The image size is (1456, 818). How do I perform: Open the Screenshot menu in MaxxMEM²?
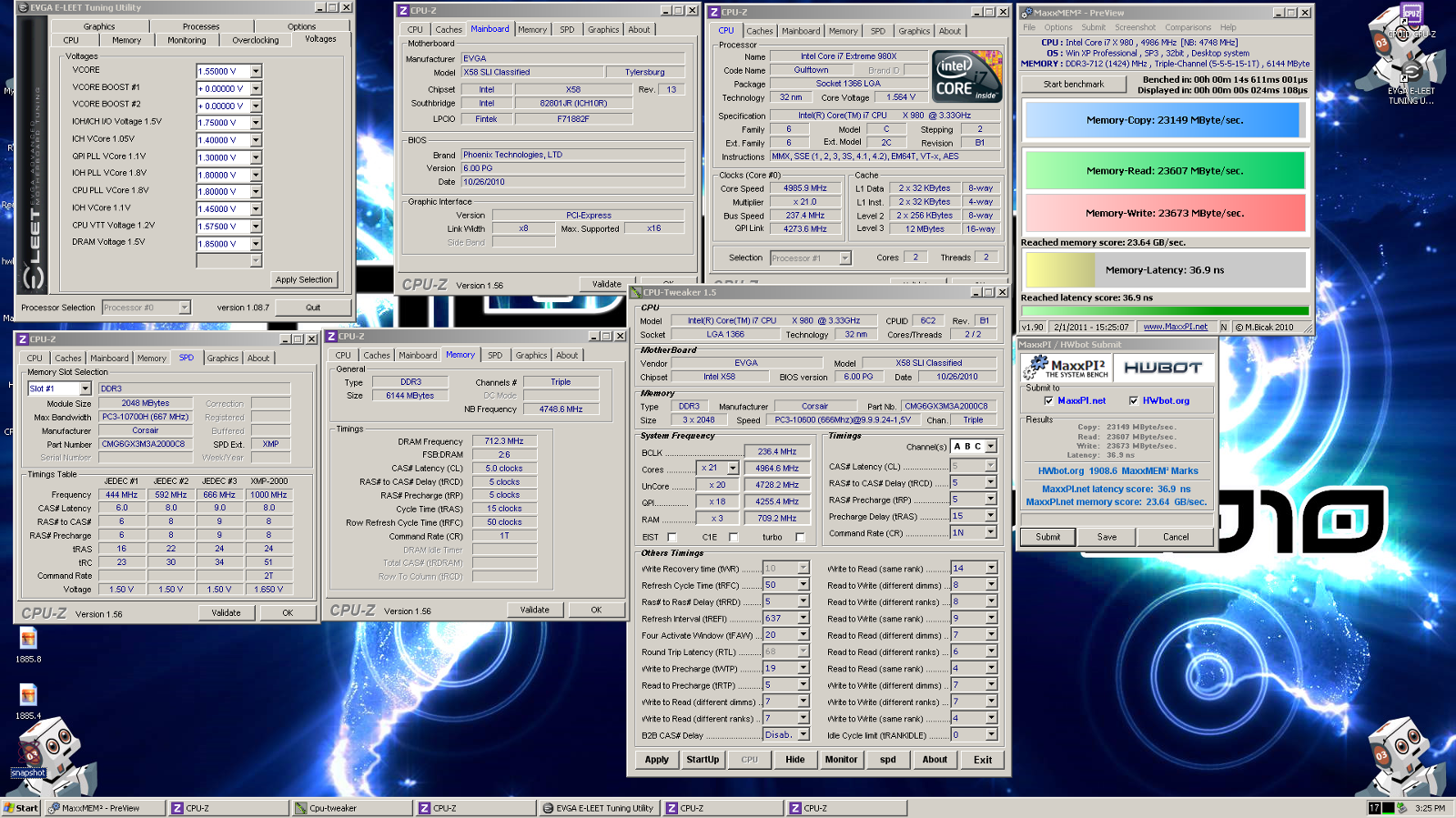1135,27
